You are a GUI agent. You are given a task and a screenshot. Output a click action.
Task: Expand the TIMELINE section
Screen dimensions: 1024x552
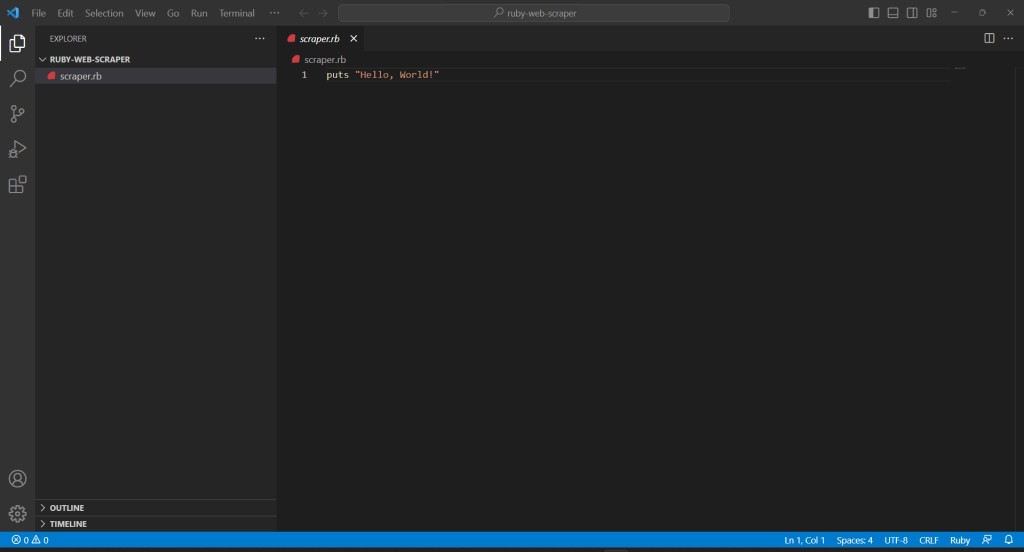[68, 524]
